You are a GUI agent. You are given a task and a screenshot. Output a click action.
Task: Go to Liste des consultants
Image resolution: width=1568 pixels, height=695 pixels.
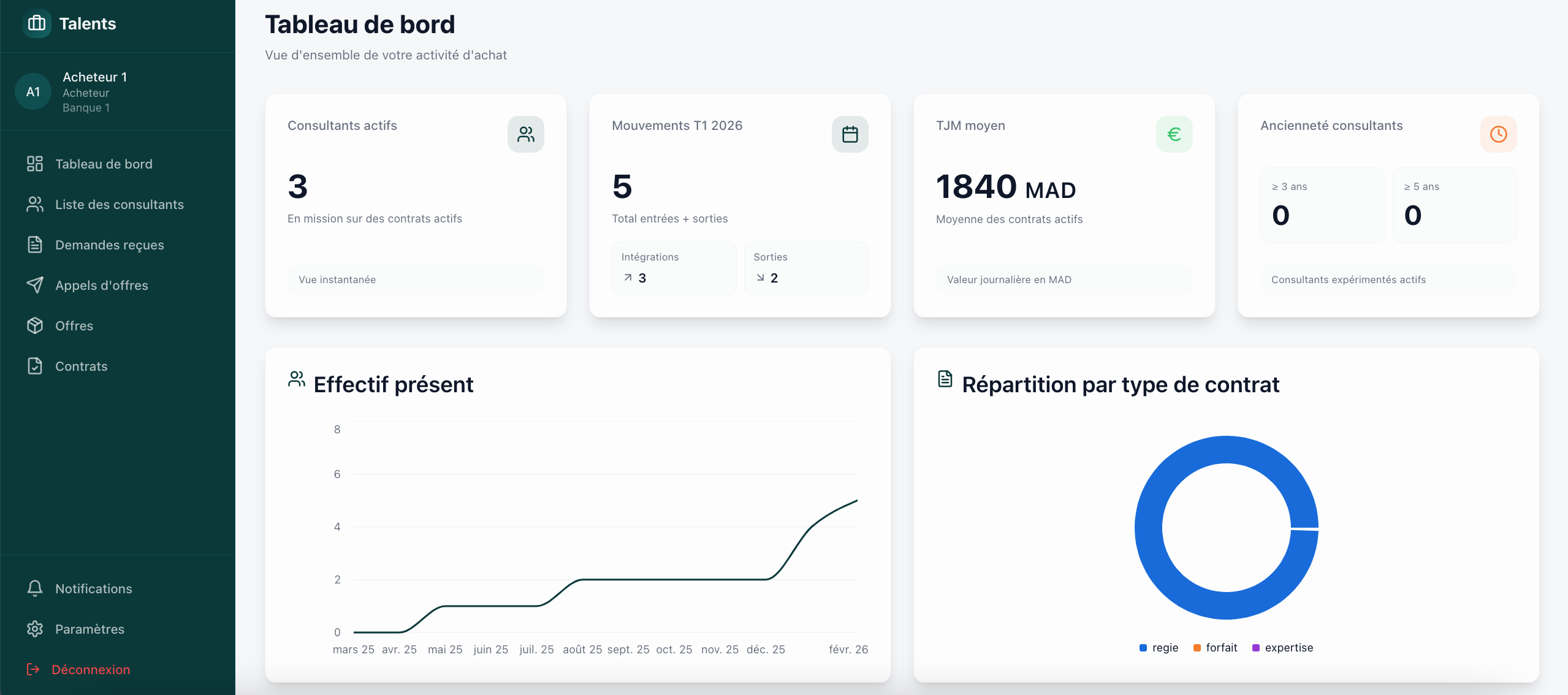click(119, 204)
